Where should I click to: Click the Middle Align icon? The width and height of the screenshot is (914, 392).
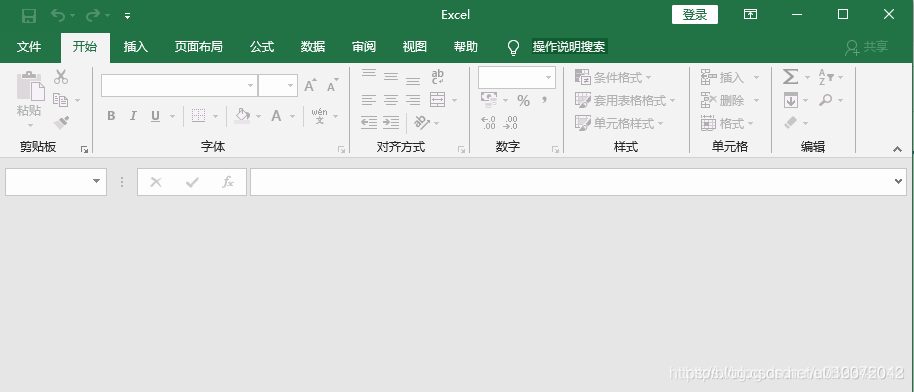click(391, 76)
